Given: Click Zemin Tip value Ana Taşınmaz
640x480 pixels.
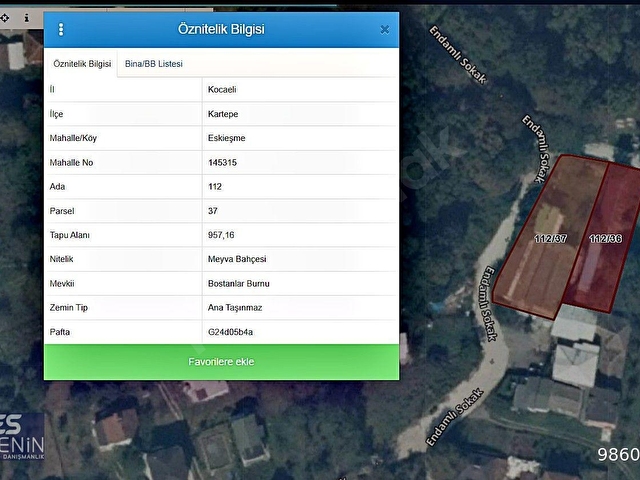Looking at the screenshot, I should [x=235, y=307].
